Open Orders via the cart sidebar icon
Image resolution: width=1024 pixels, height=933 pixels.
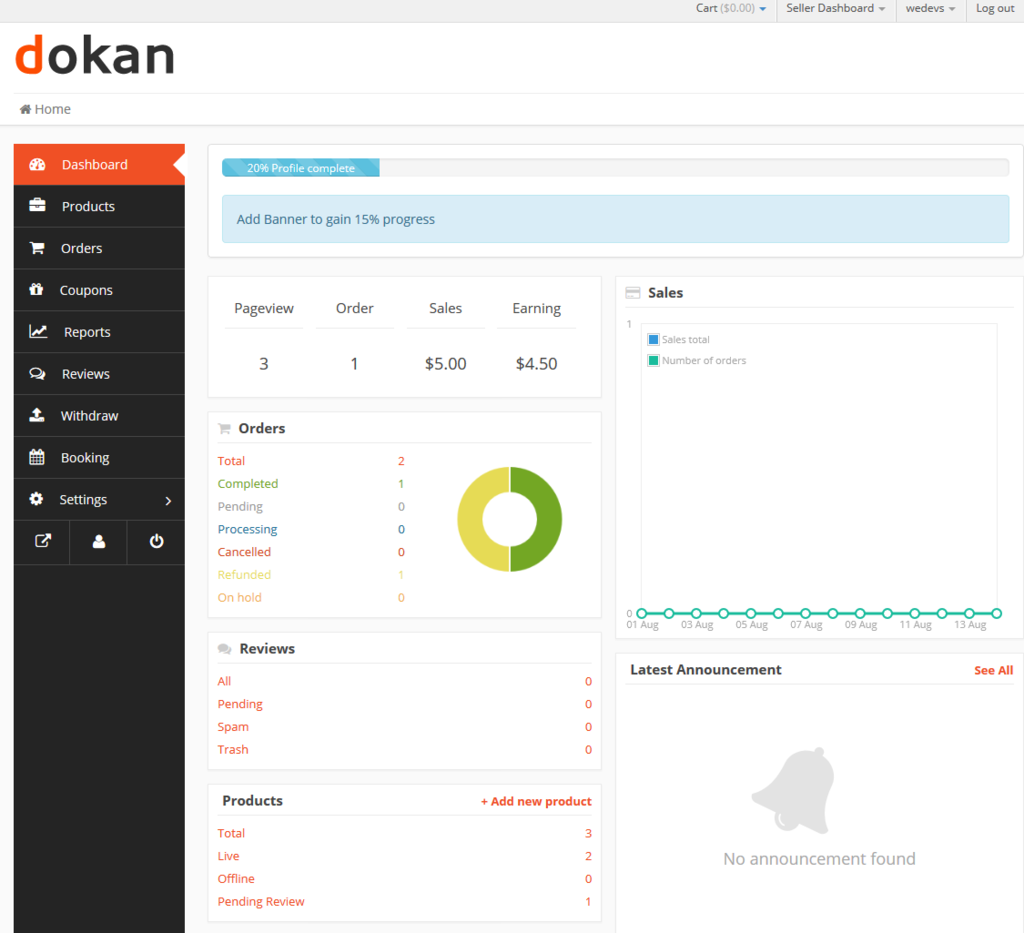point(37,248)
